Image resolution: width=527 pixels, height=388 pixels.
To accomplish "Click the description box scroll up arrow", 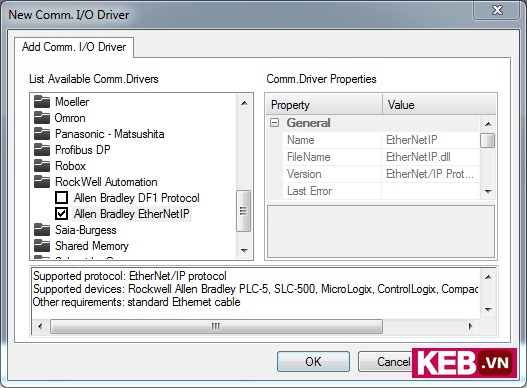I will (x=488, y=277).
